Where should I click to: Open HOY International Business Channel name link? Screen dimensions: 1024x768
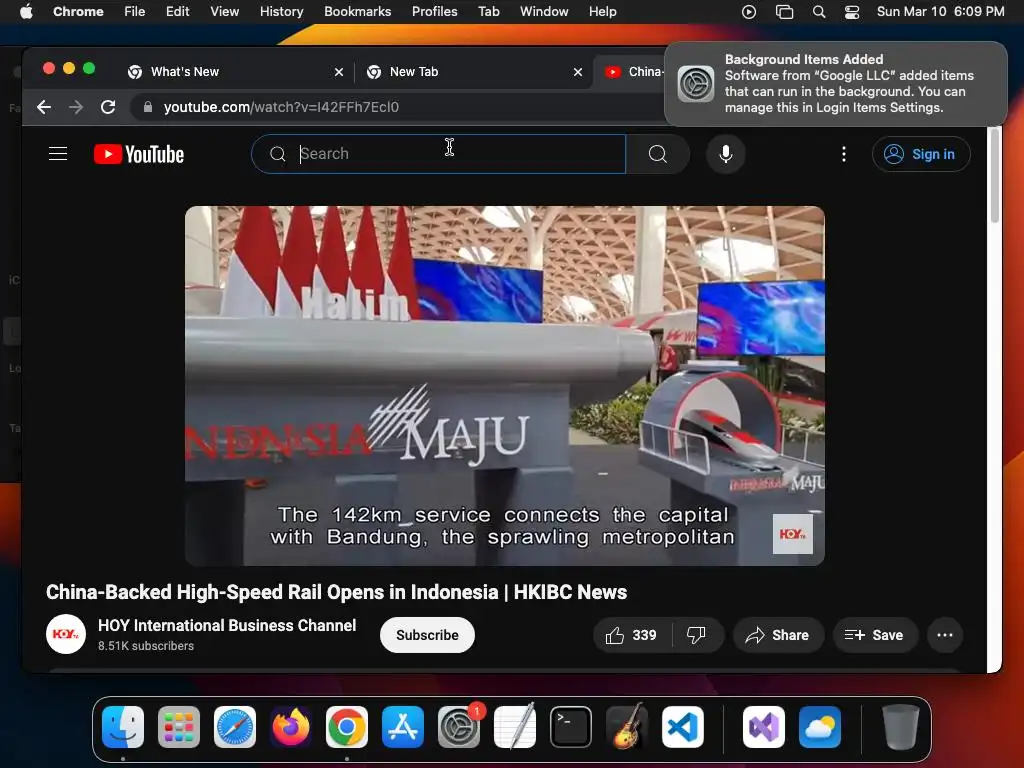[227, 626]
